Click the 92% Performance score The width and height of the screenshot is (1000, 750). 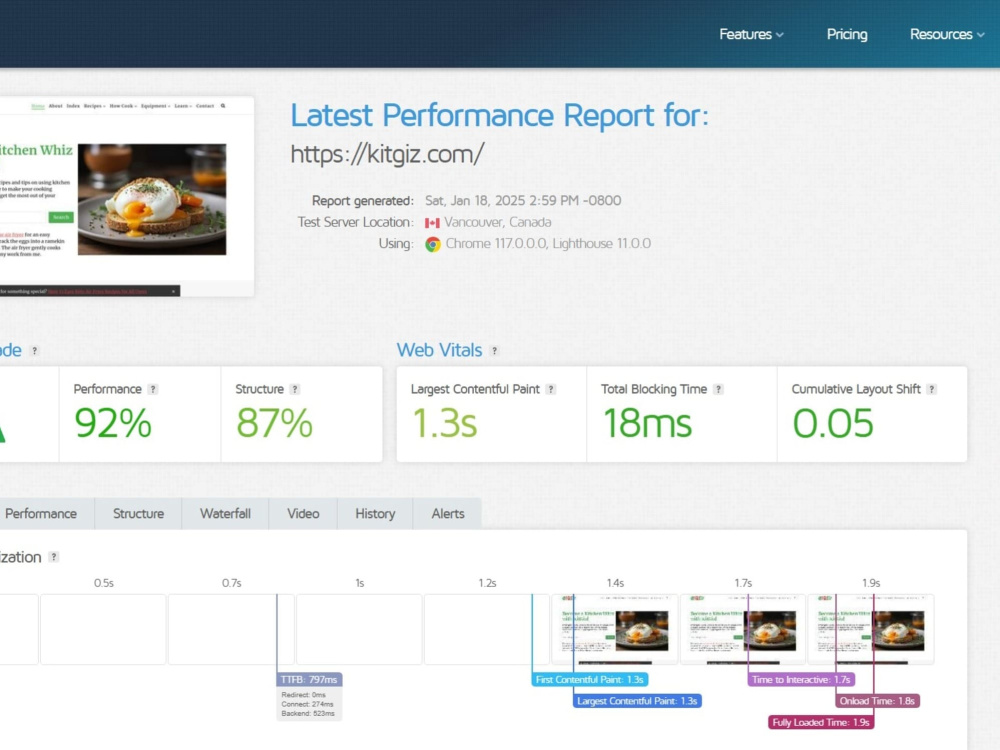click(113, 423)
